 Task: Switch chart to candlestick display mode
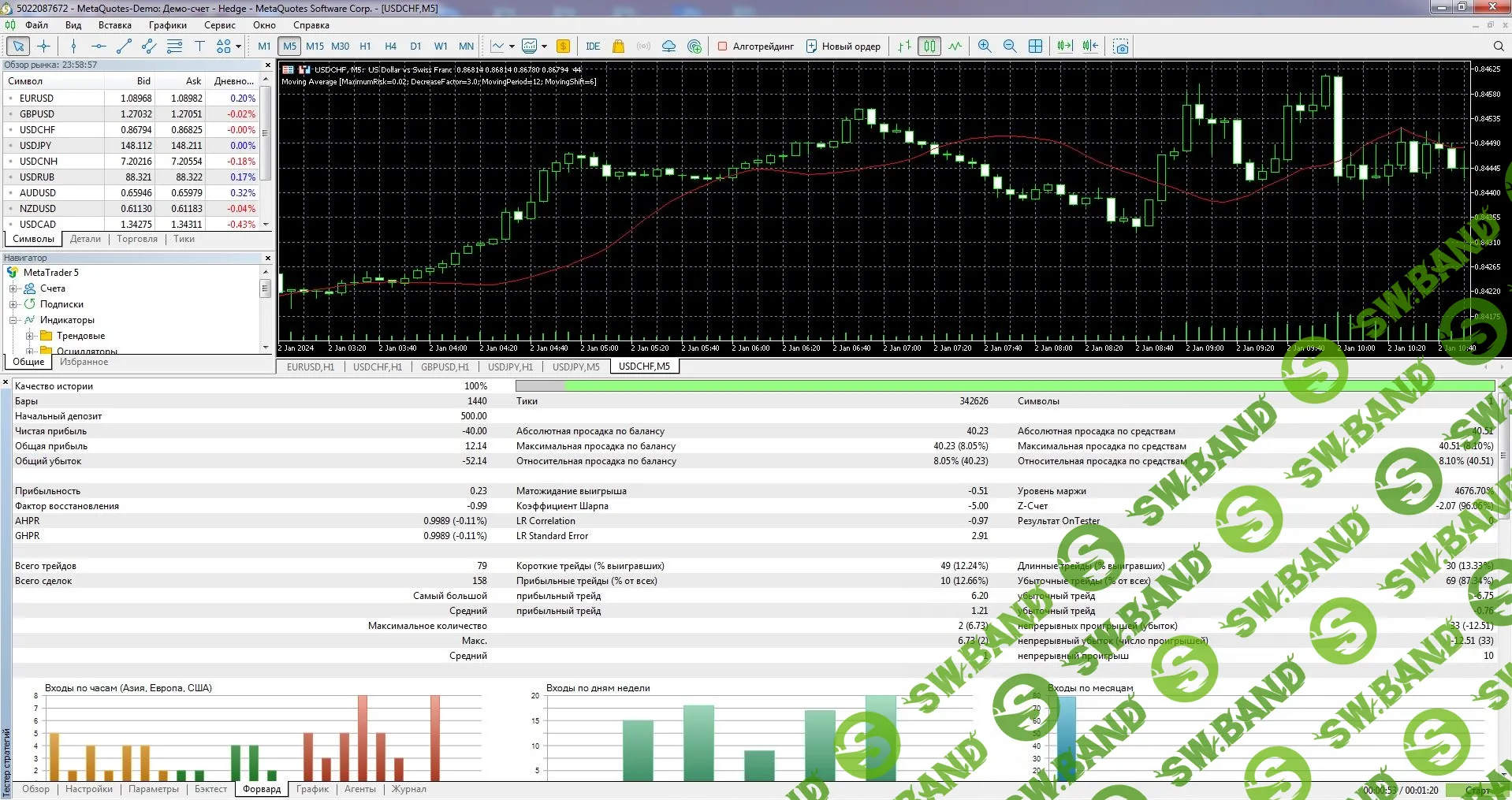pos(929,47)
